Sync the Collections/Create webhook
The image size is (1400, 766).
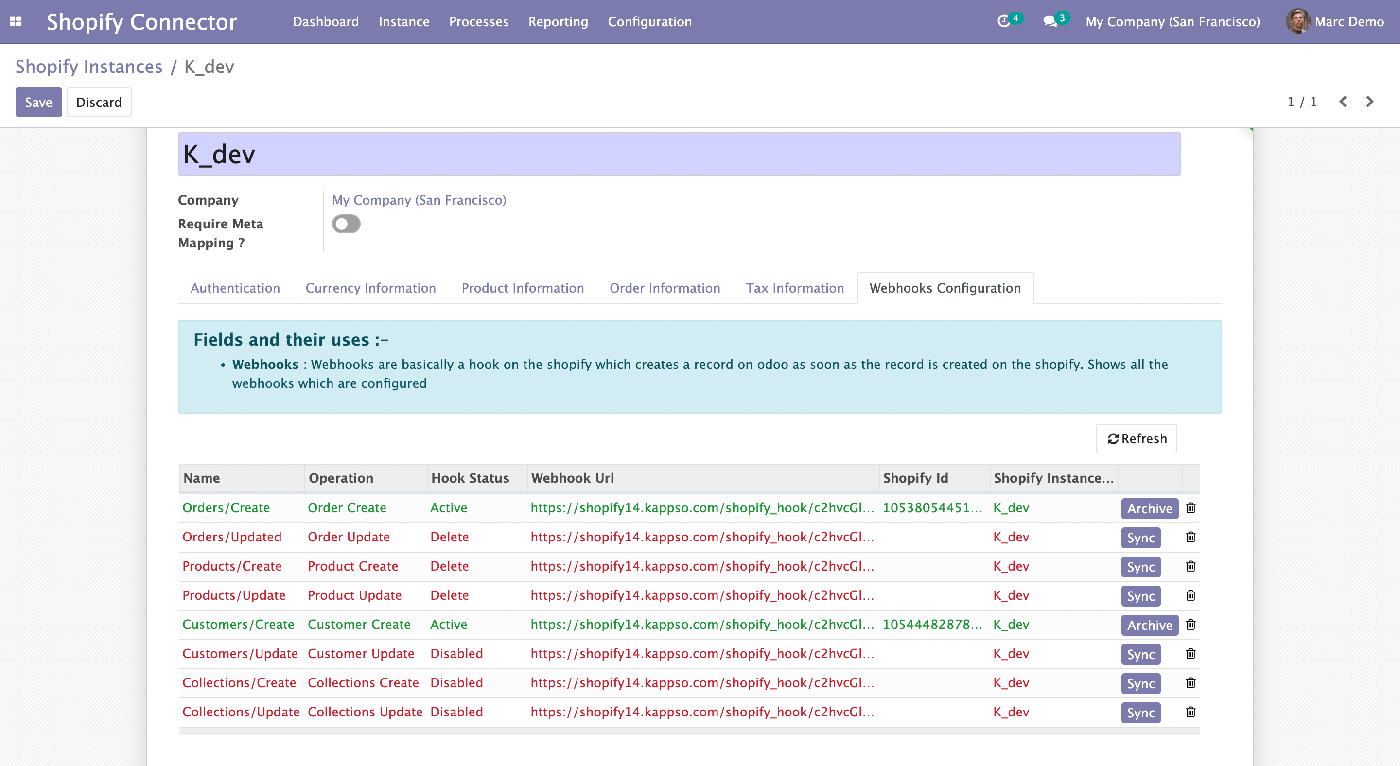pyautogui.click(x=1141, y=684)
